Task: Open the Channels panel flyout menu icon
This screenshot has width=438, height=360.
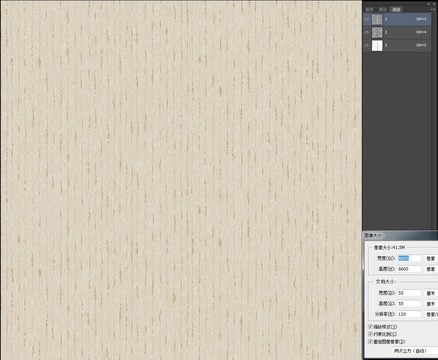Action: coord(433,10)
